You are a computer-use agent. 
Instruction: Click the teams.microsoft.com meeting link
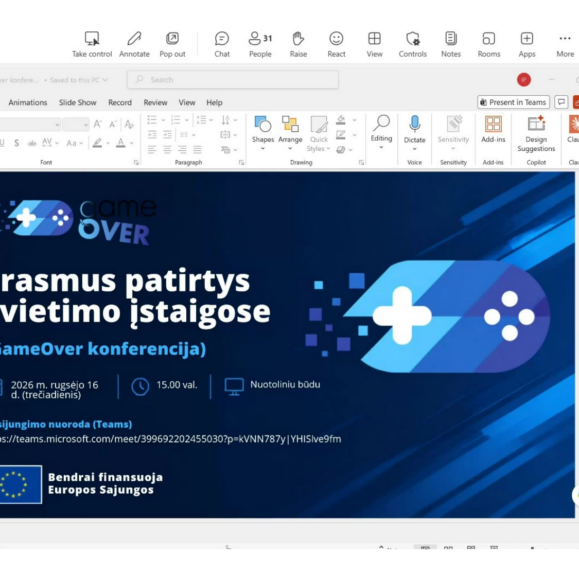pyautogui.click(x=171, y=439)
